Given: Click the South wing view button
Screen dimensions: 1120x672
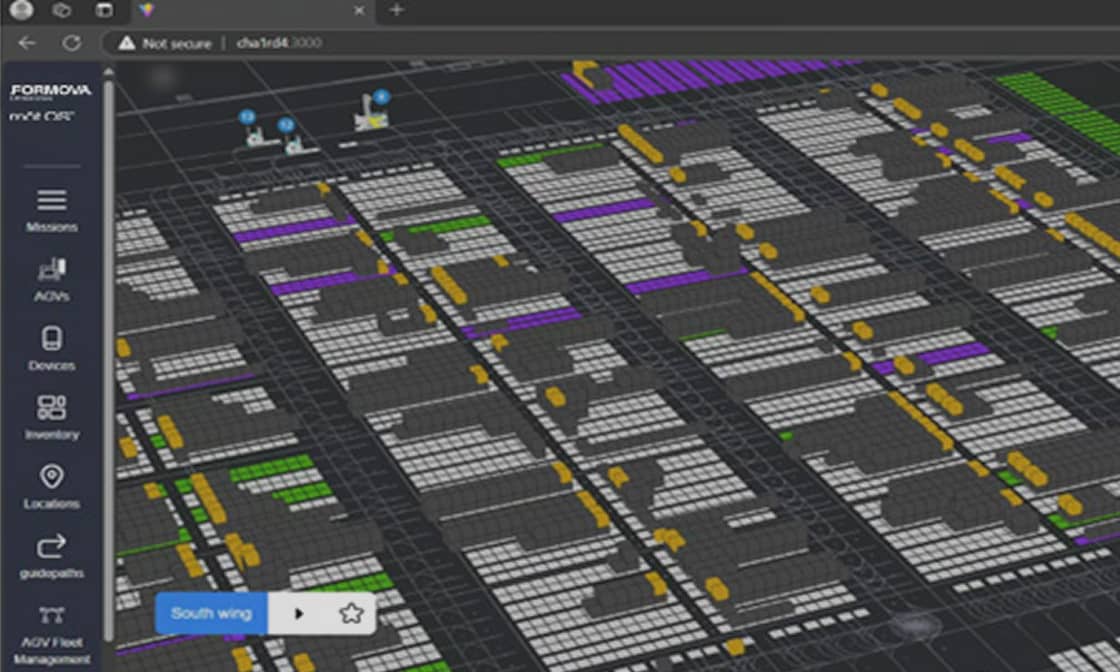Looking at the screenshot, I should point(211,613).
